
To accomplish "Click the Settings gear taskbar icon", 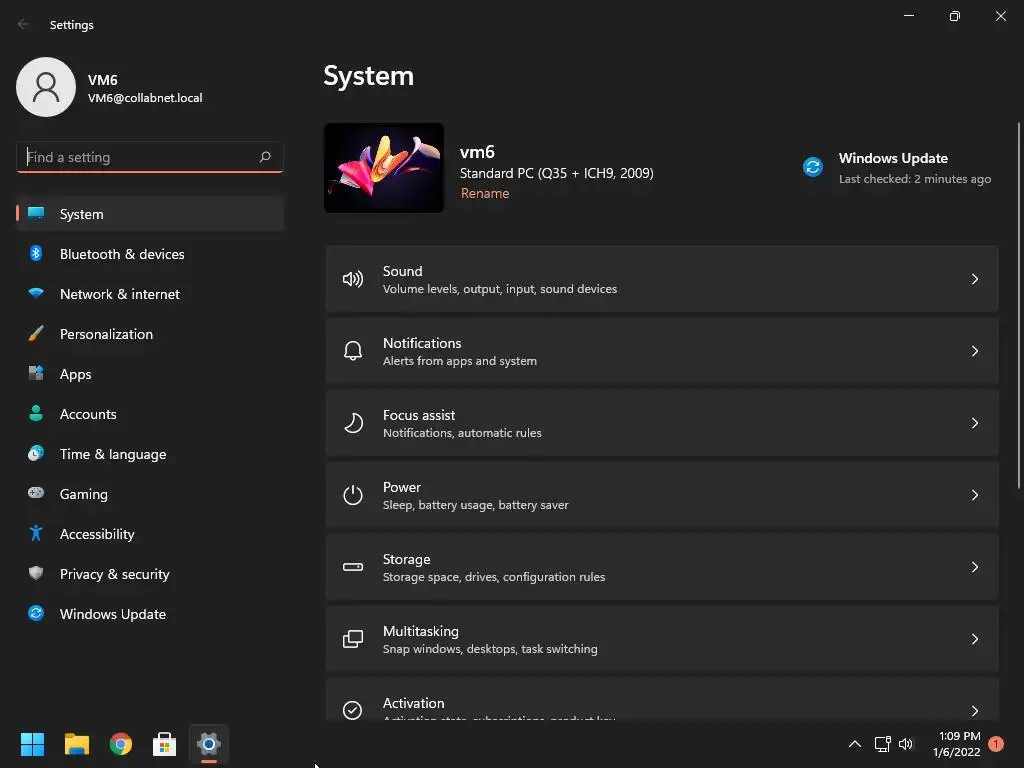I will [x=209, y=743].
